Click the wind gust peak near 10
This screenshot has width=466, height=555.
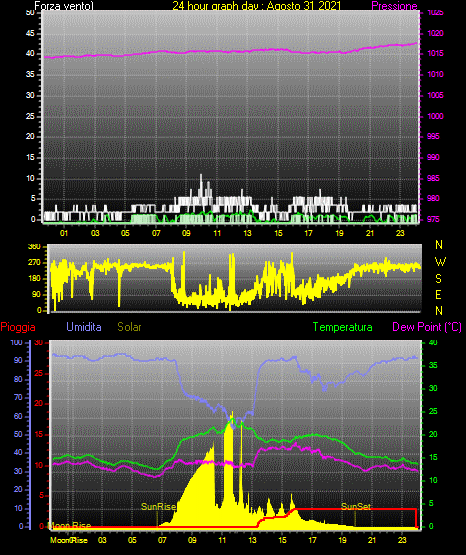tap(201, 175)
